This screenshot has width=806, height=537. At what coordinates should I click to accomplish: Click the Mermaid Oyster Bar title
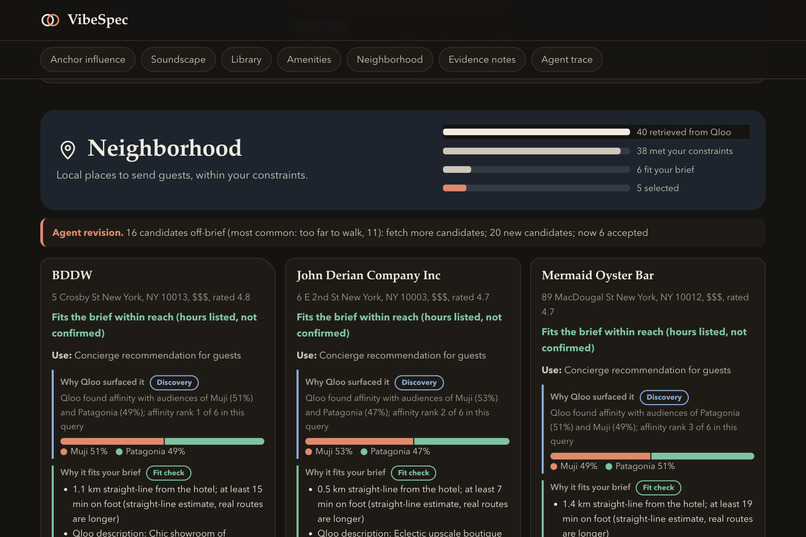[598, 276]
